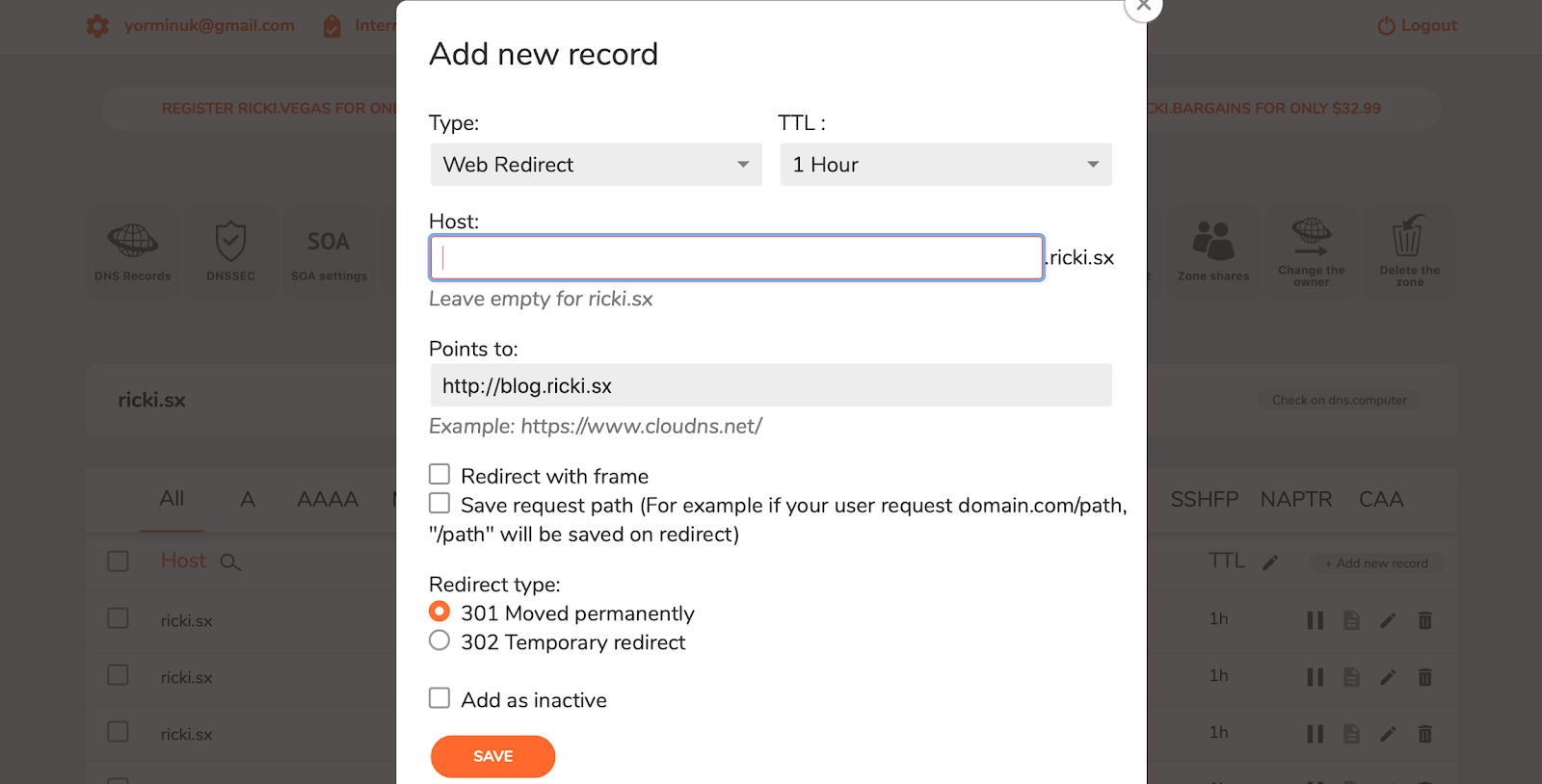The height and width of the screenshot is (784, 1542).
Task: Open notes icon for third ricki.sx record
Action: point(1352,734)
